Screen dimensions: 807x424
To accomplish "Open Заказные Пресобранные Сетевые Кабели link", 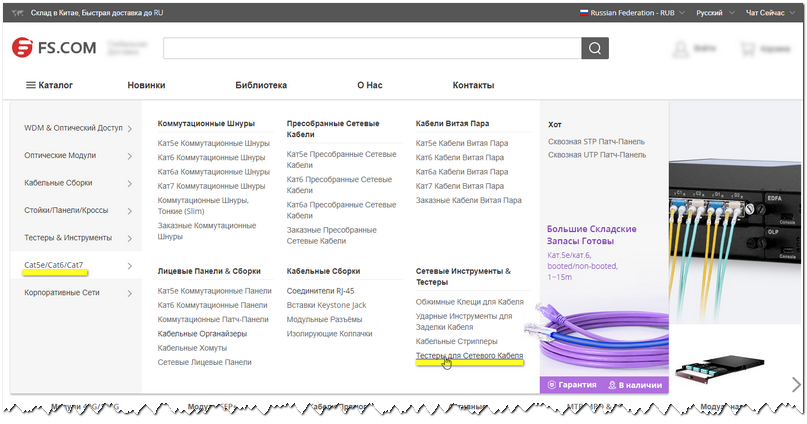I will pos(331,235).
